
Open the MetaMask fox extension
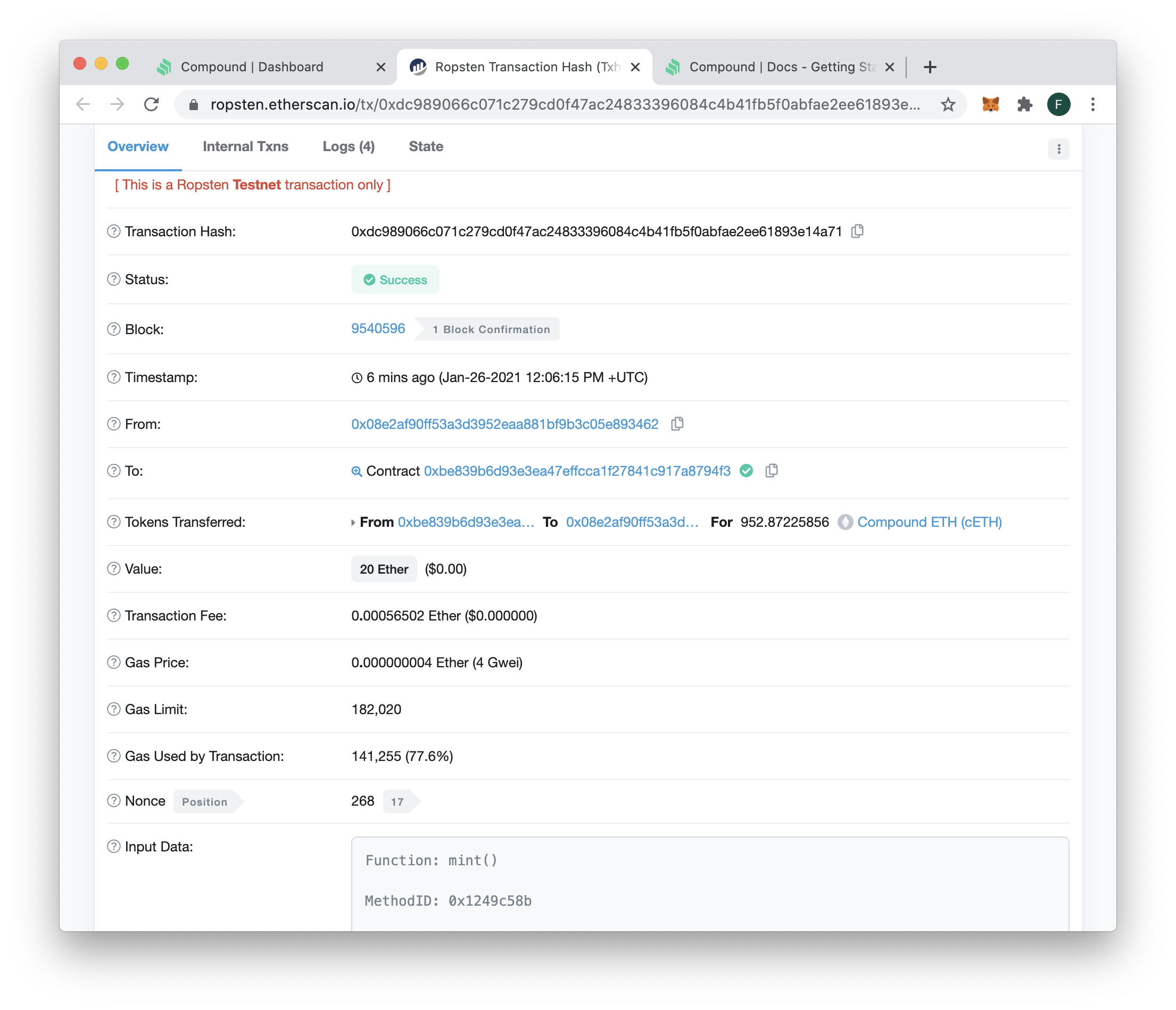pos(990,104)
